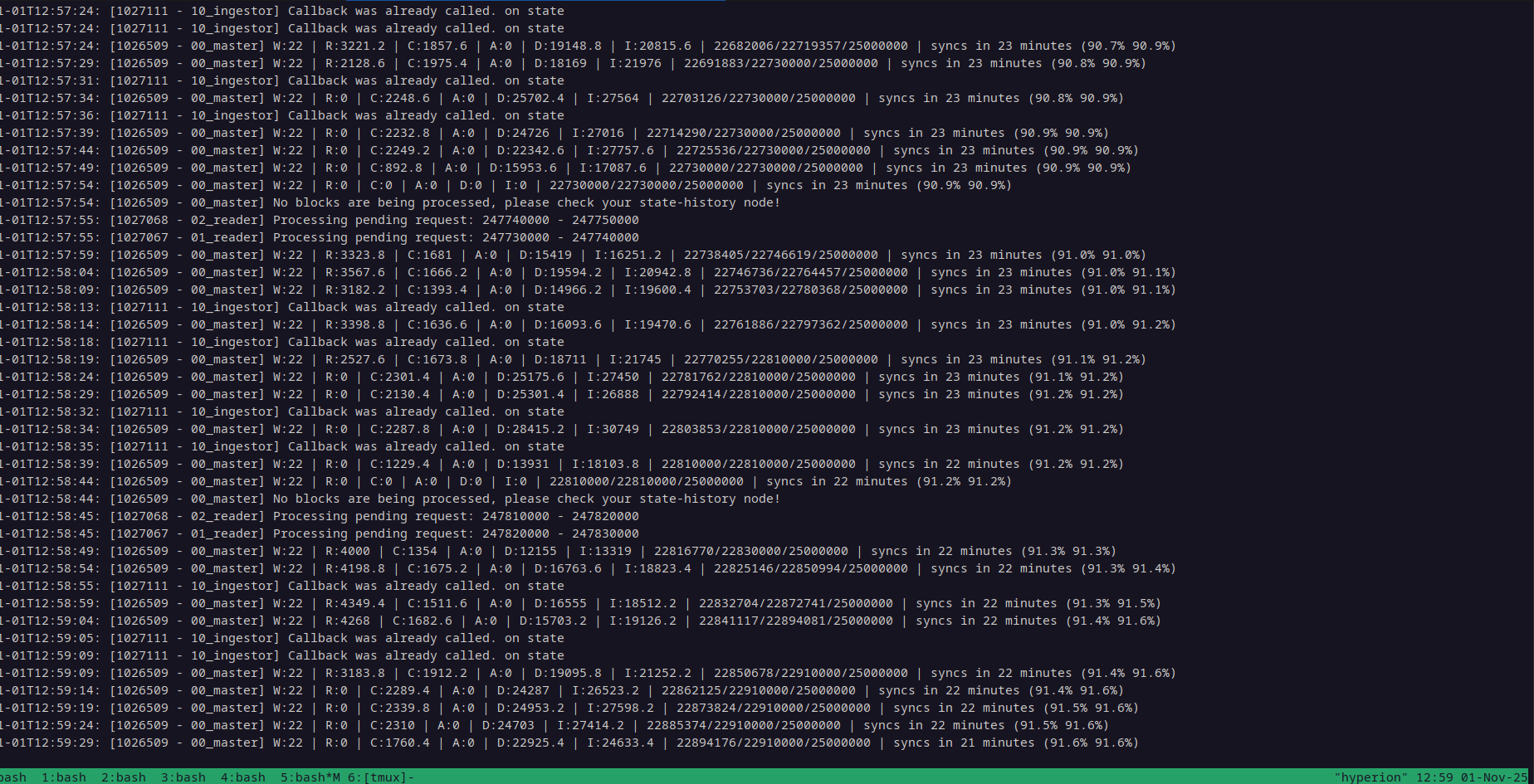Click the 01-Nov-25 date in status bar
1534x784 pixels.
pos(1493,777)
